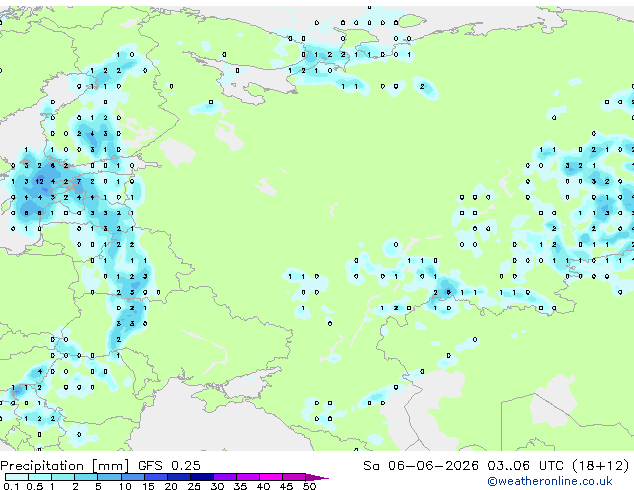Image resolution: width=634 pixels, height=490 pixels.
Task: Click the 0.5 mm legend color swatch
Action: click(40, 477)
